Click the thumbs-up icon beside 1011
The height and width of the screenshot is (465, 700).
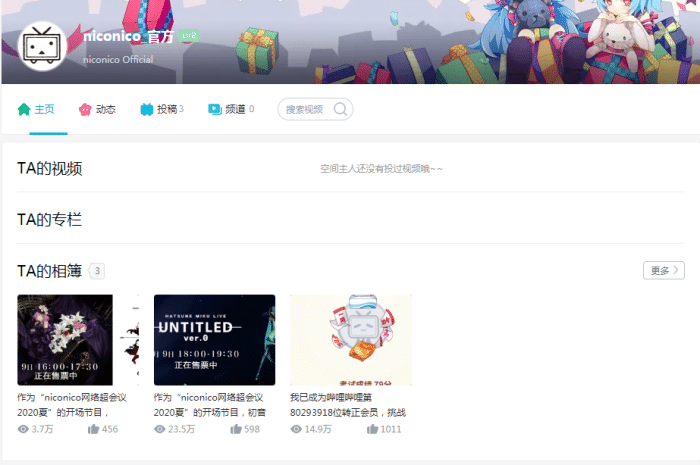[372, 429]
